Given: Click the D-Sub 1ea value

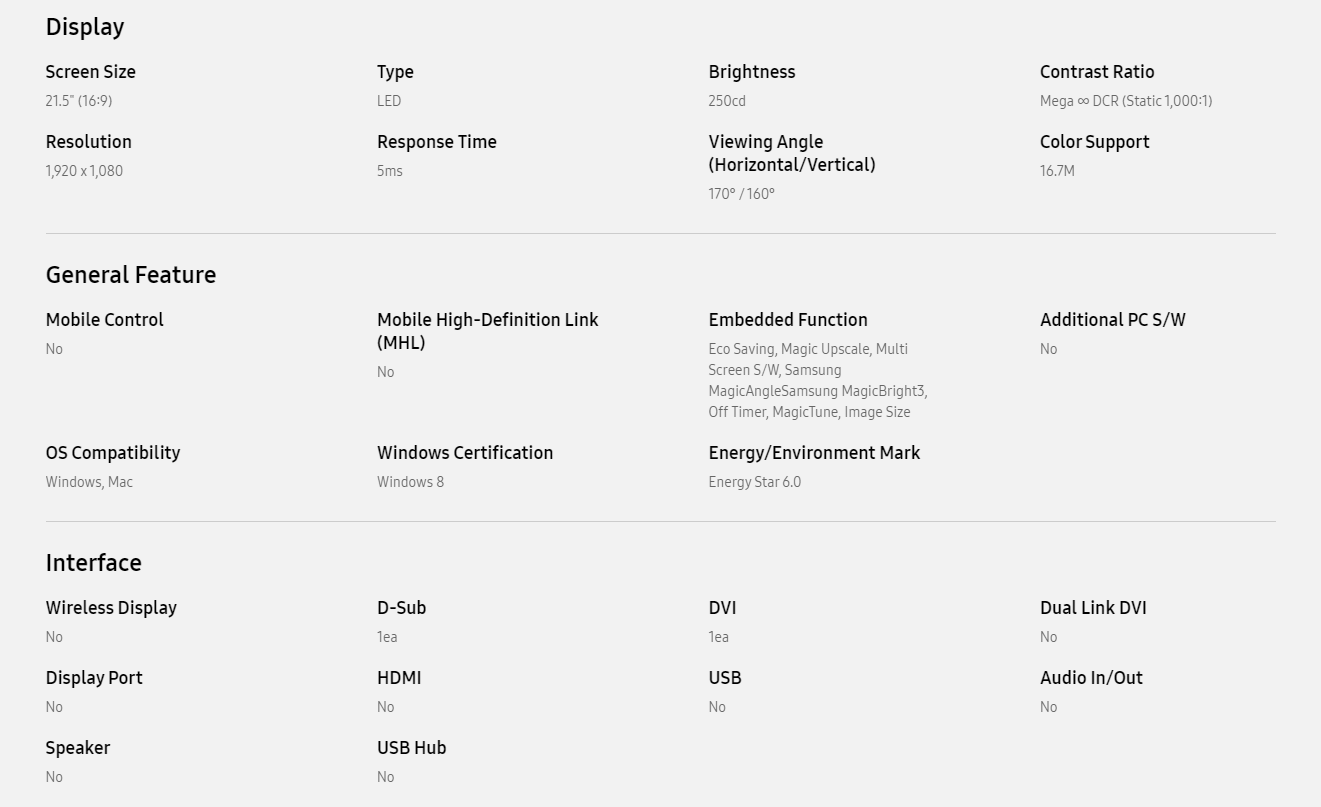Looking at the screenshot, I should click(387, 637).
